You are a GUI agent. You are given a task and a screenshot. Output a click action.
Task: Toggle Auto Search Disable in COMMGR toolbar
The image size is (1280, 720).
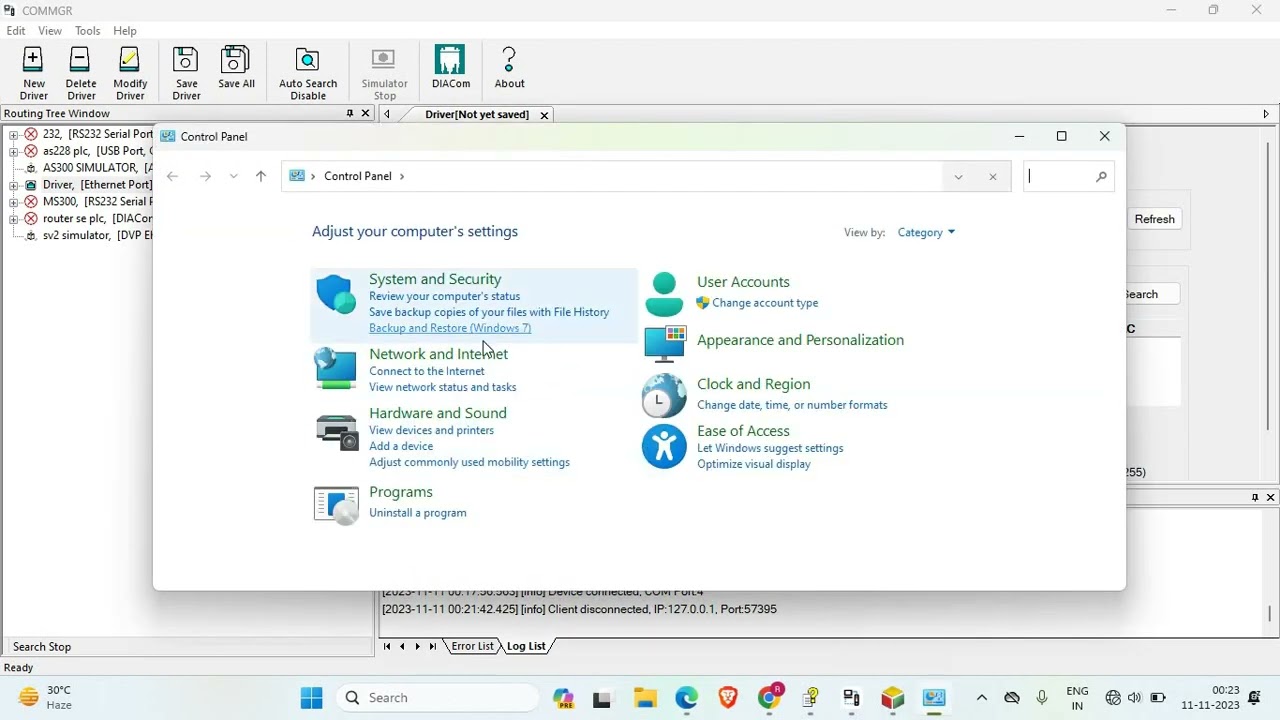[x=308, y=72]
